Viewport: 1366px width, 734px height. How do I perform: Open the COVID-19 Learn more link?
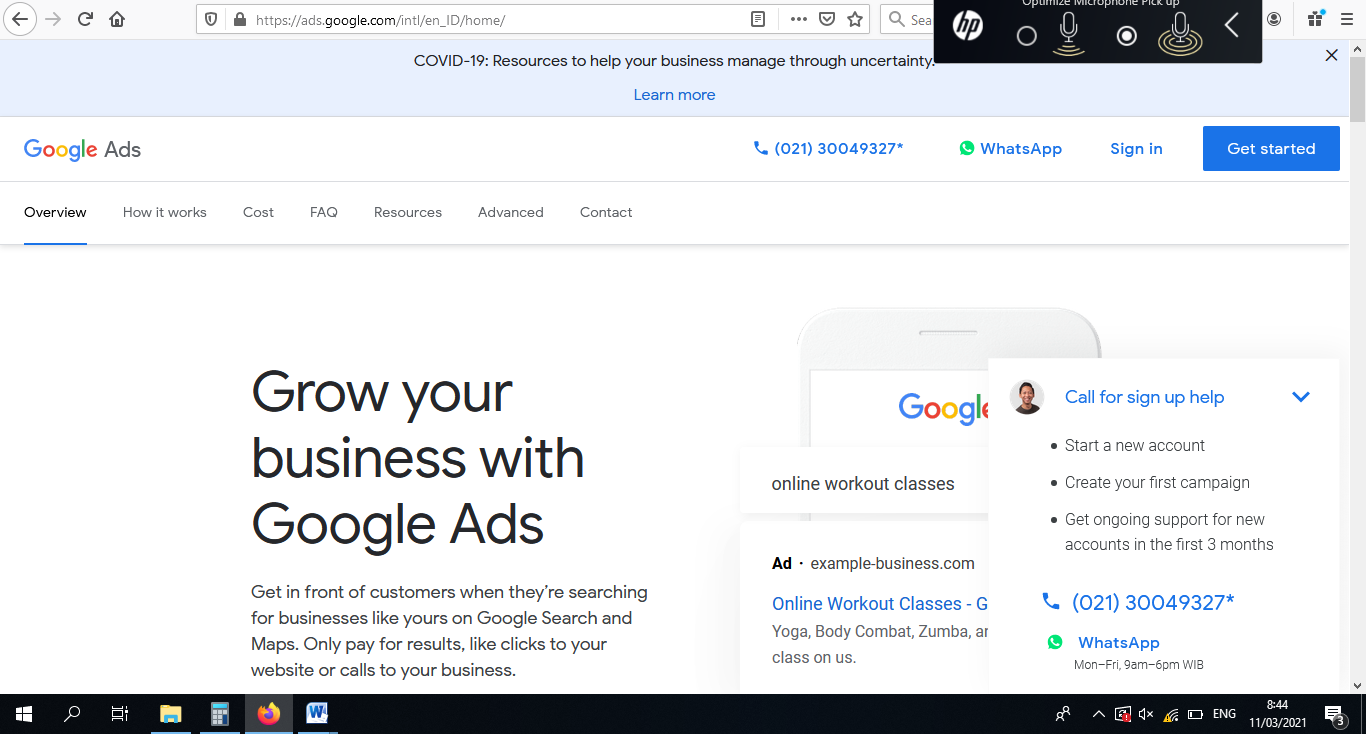tap(674, 95)
